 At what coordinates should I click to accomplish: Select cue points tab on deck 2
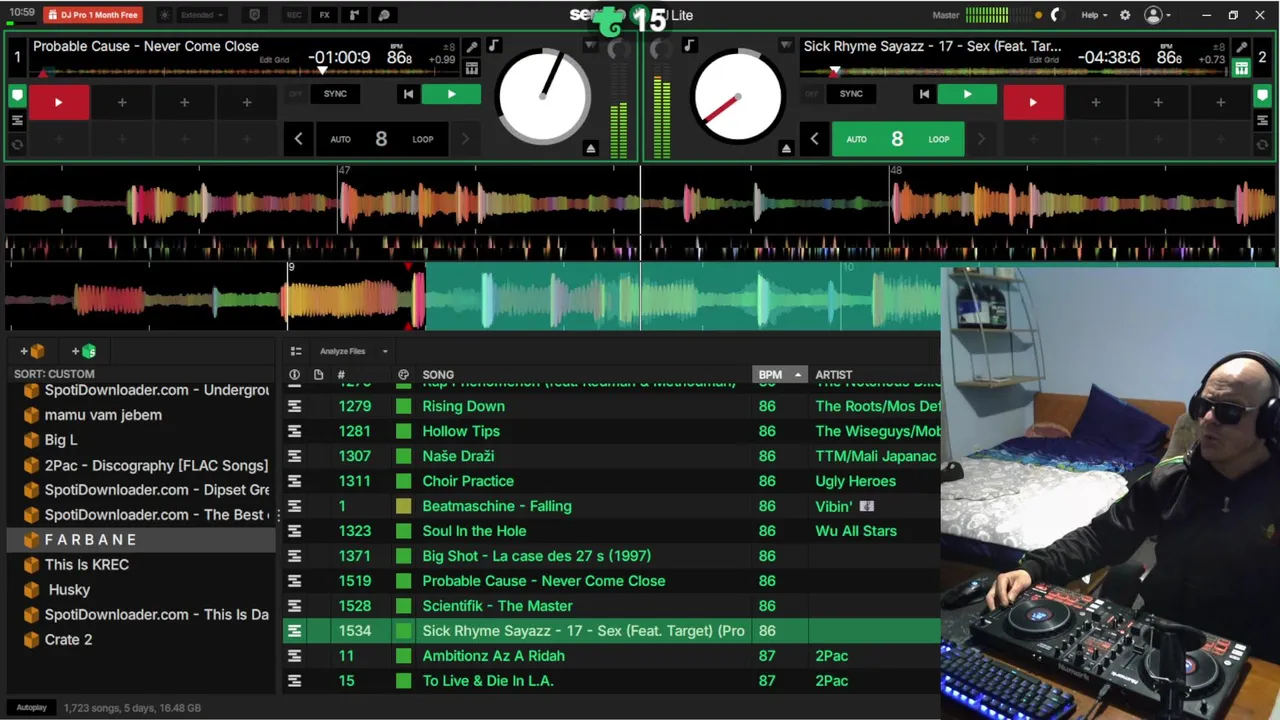click(1263, 97)
